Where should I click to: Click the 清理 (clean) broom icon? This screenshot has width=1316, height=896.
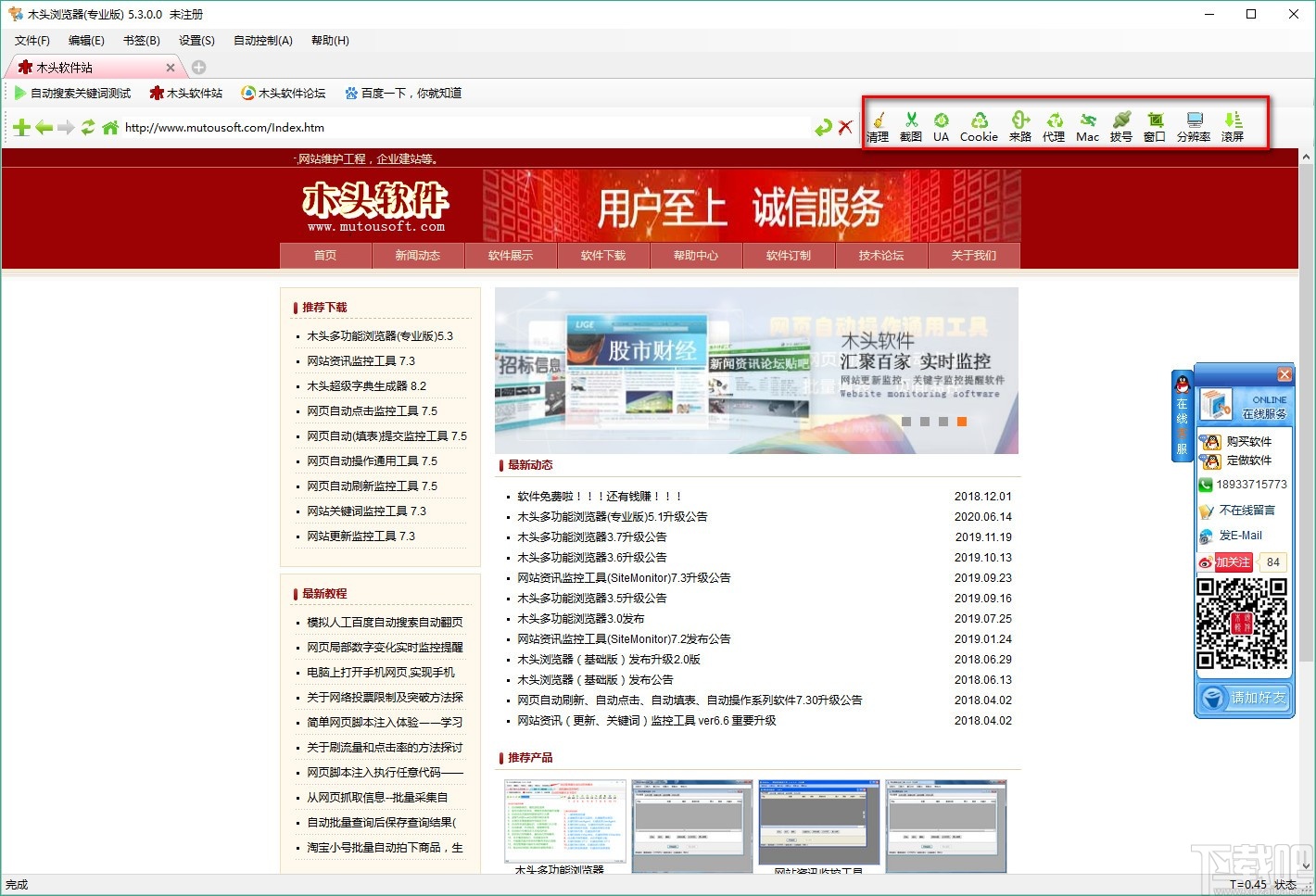point(878,126)
